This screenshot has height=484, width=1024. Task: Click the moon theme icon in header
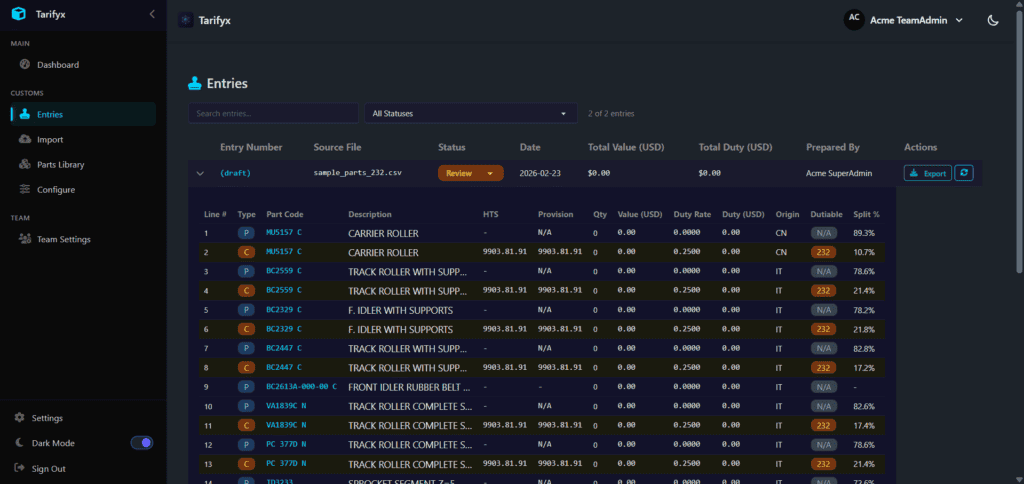pyautogui.click(x=993, y=20)
